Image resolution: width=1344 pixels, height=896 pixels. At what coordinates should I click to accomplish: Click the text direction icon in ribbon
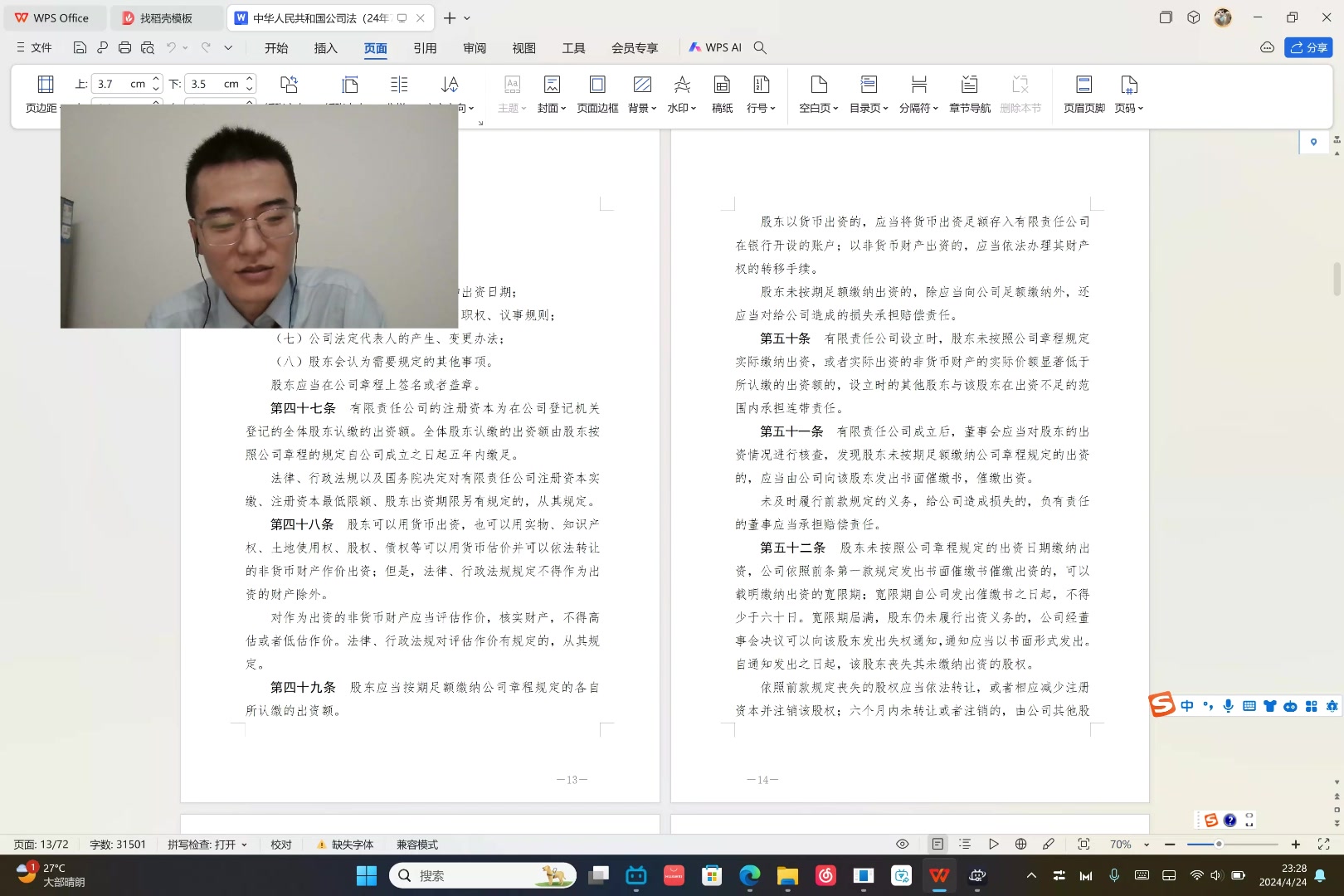click(x=449, y=85)
